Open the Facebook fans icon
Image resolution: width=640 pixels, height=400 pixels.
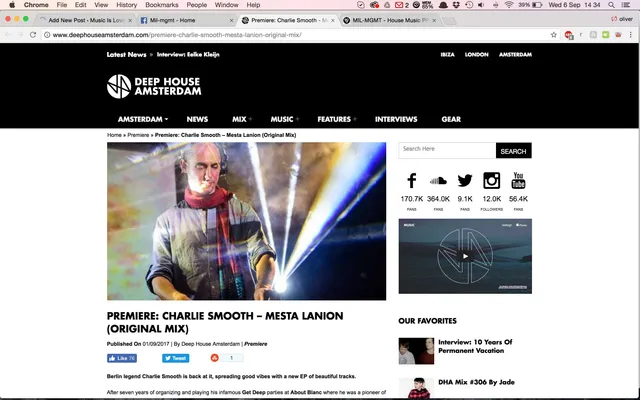(411, 180)
